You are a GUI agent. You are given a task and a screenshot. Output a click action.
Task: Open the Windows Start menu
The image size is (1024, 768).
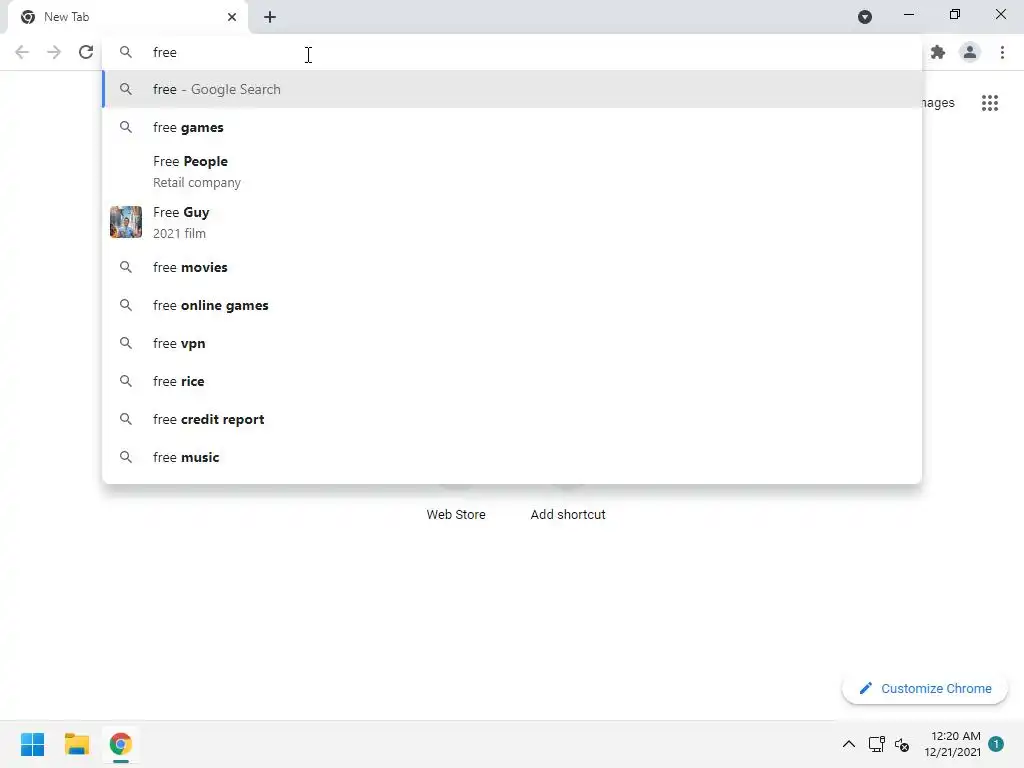[x=33, y=744]
